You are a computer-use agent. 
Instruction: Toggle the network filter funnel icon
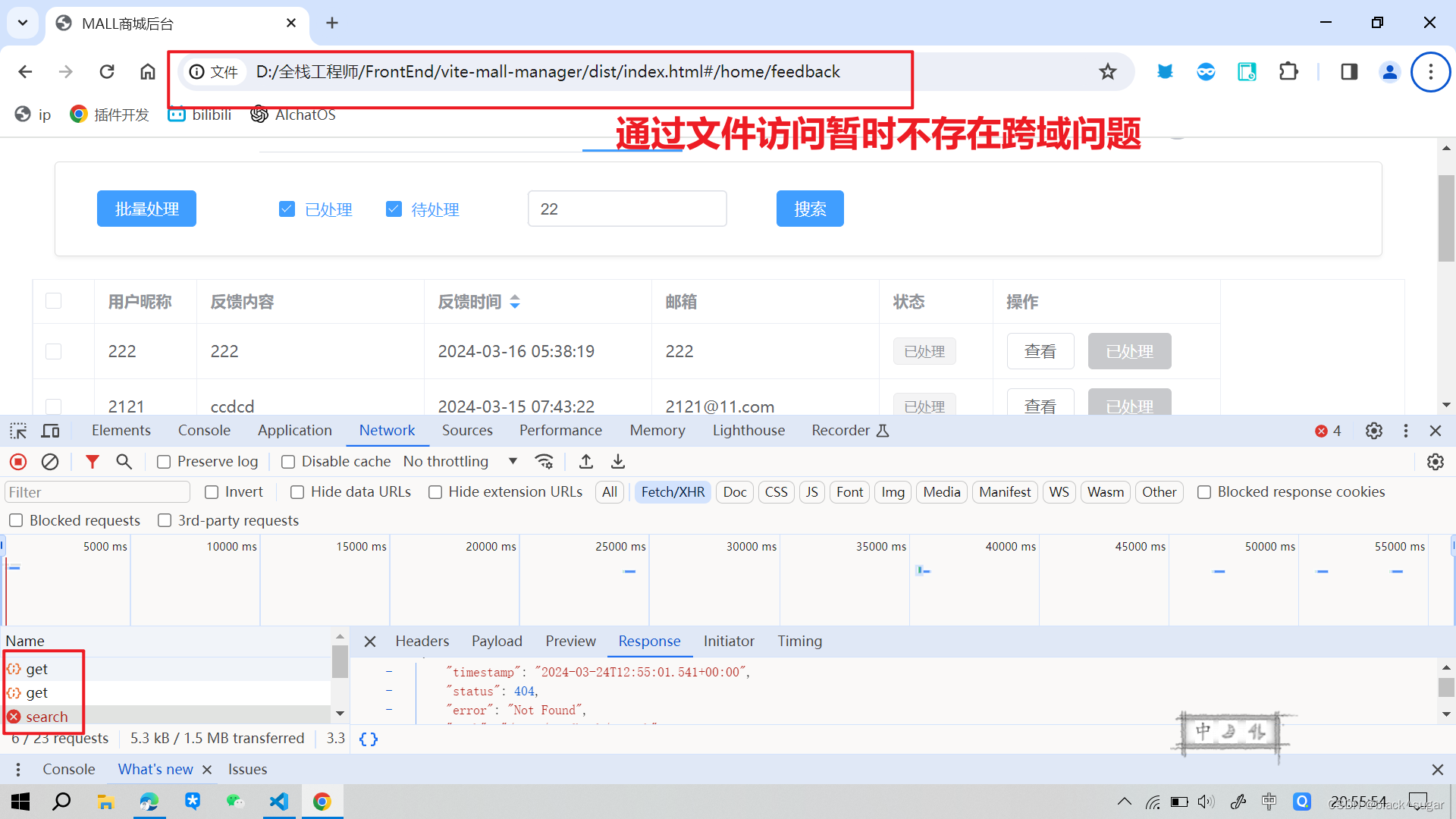tap(93, 462)
